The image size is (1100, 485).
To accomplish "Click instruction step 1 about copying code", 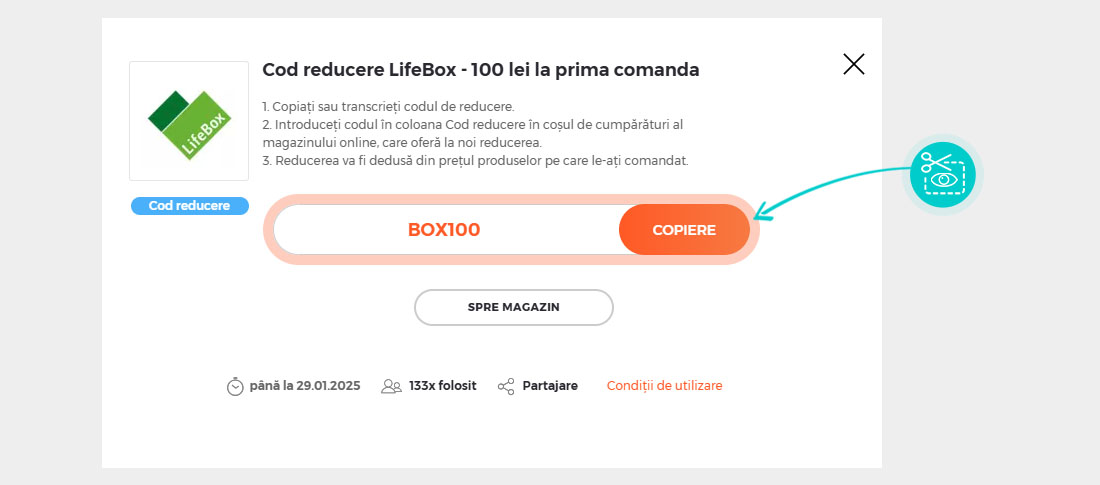I will (x=389, y=107).
